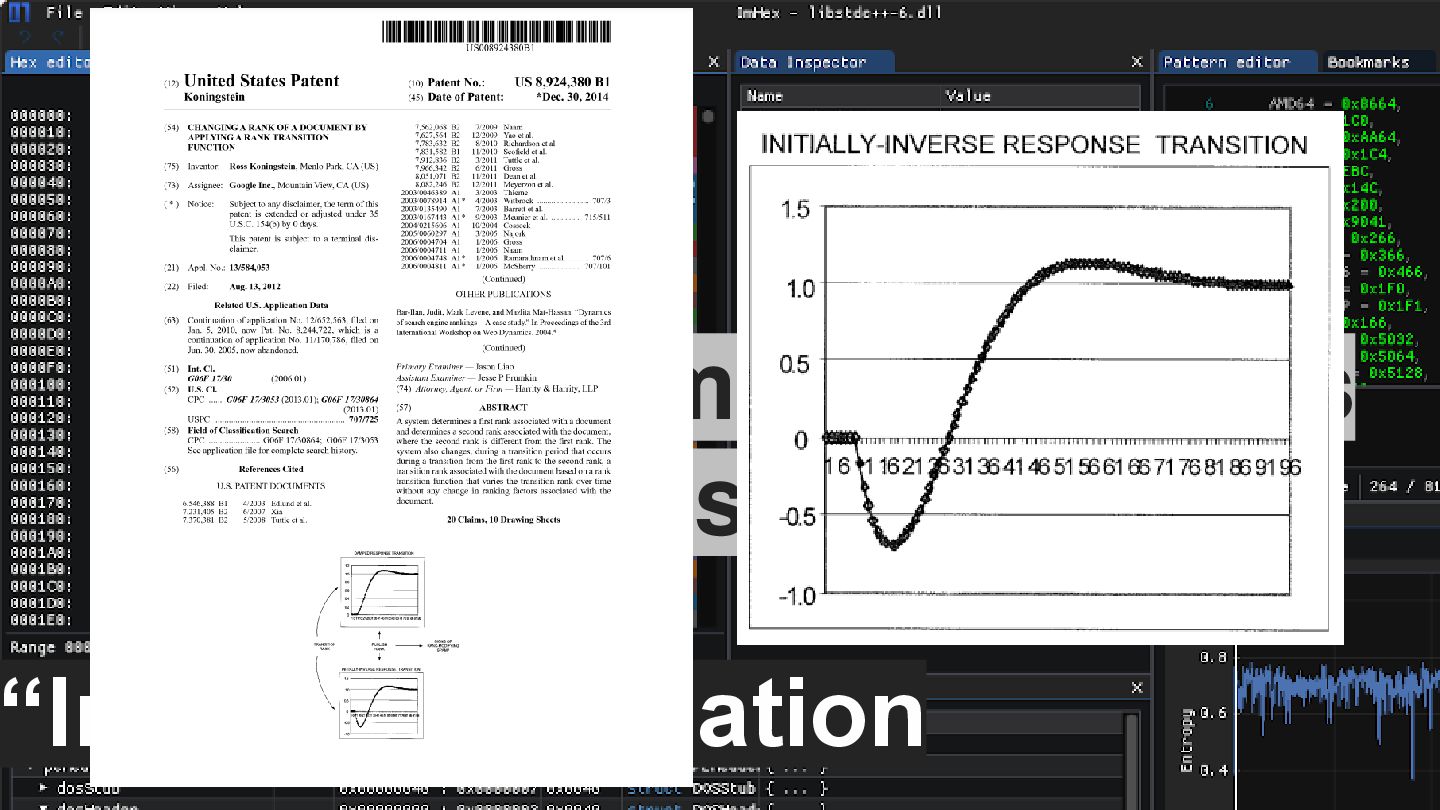
Task: Select hex row address 0000A0:
Action: pyautogui.click(x=41, y=284)
